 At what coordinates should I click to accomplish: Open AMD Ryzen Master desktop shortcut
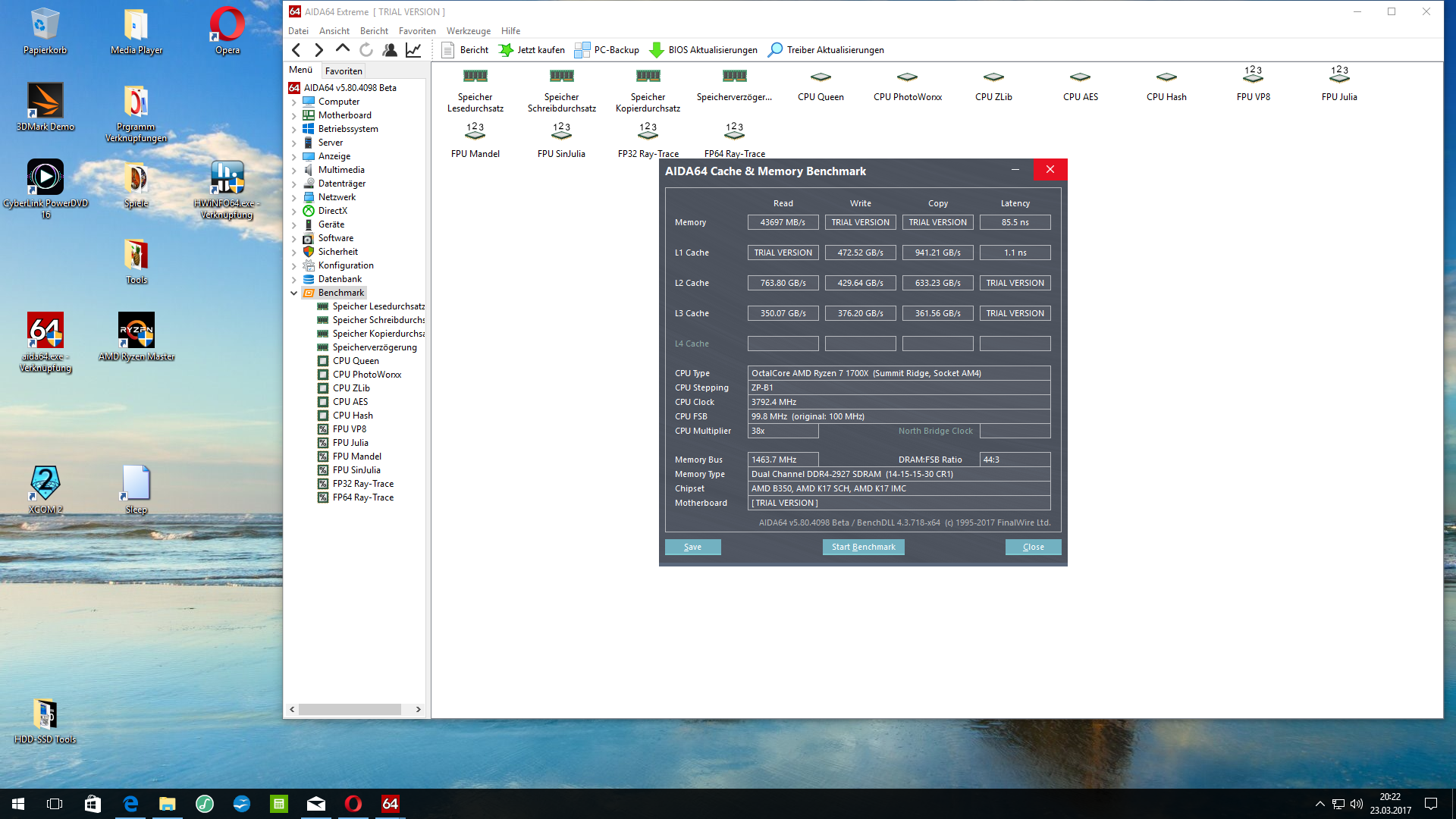pyautogui.click(x=136, y=331)
